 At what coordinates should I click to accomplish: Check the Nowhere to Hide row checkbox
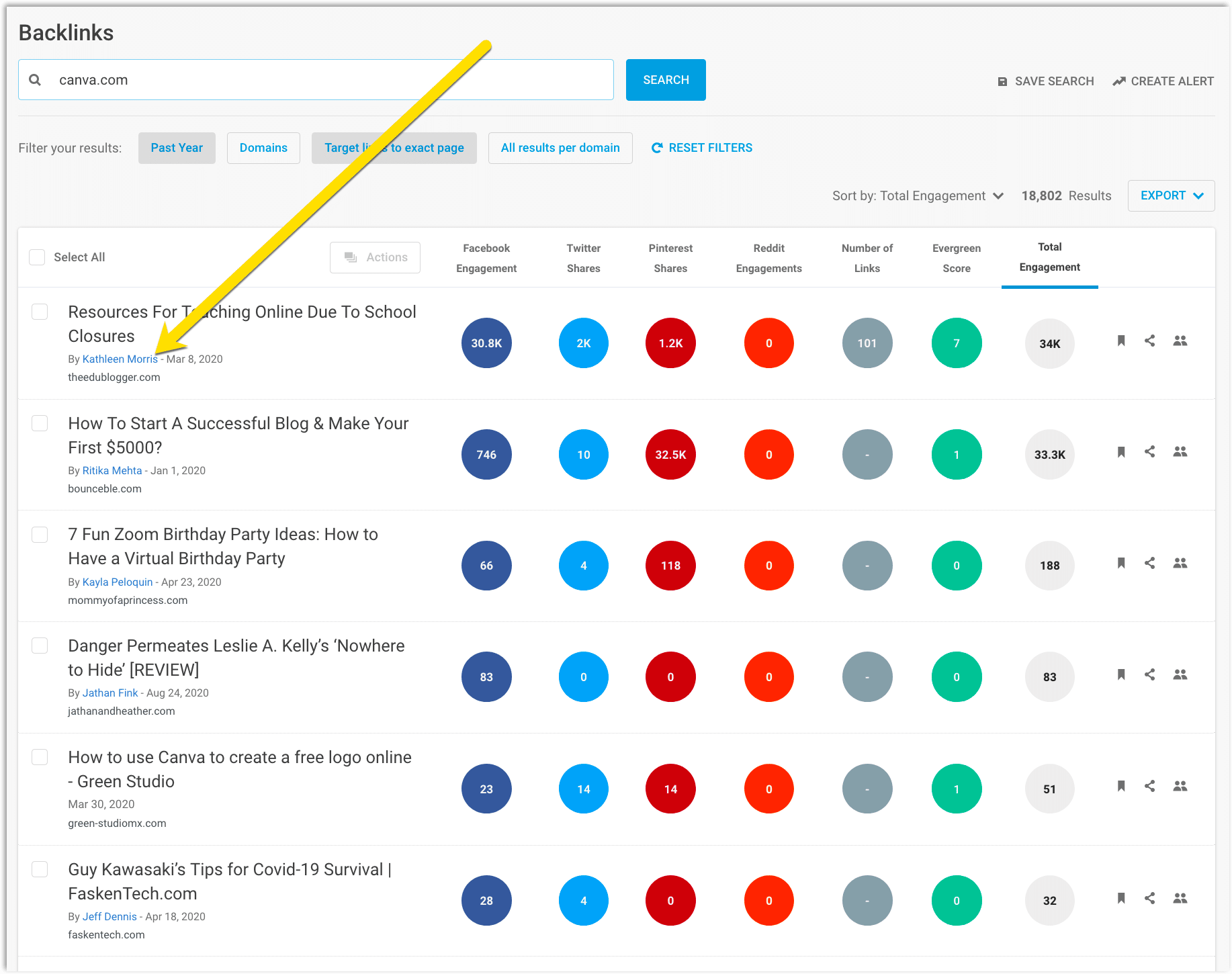40,646
